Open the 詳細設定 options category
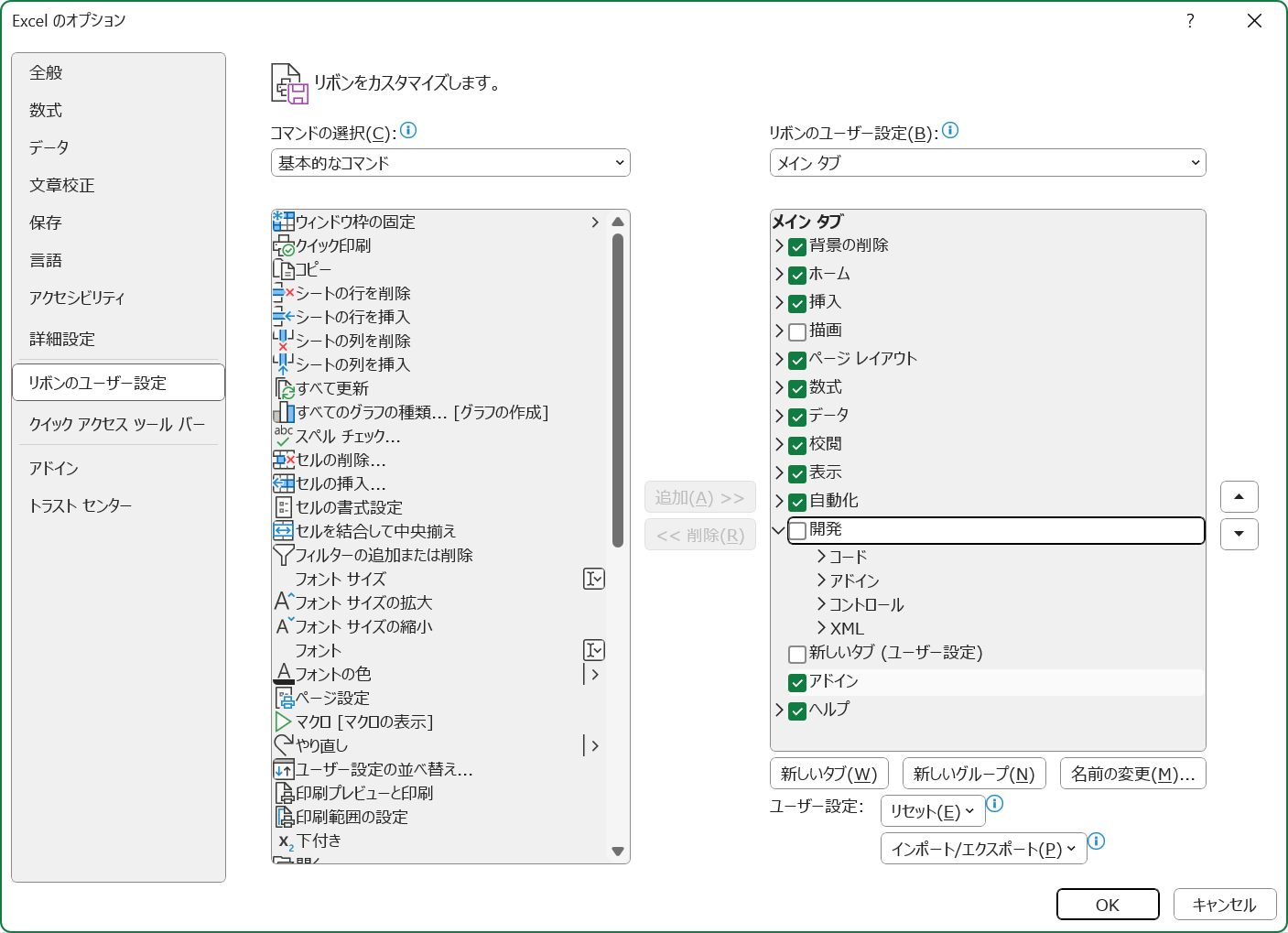This screenshot has height=933, width=1288. point(118,339)
